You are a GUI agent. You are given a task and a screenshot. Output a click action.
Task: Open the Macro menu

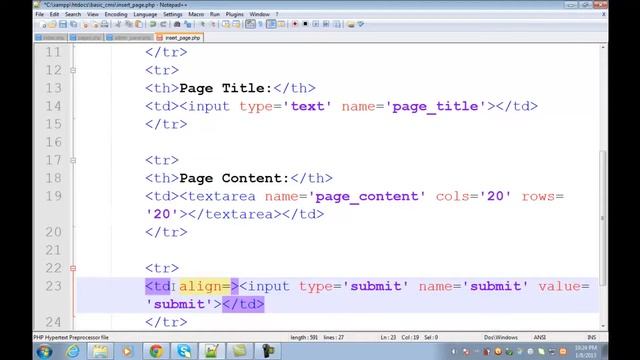click(x=196, y=14)
